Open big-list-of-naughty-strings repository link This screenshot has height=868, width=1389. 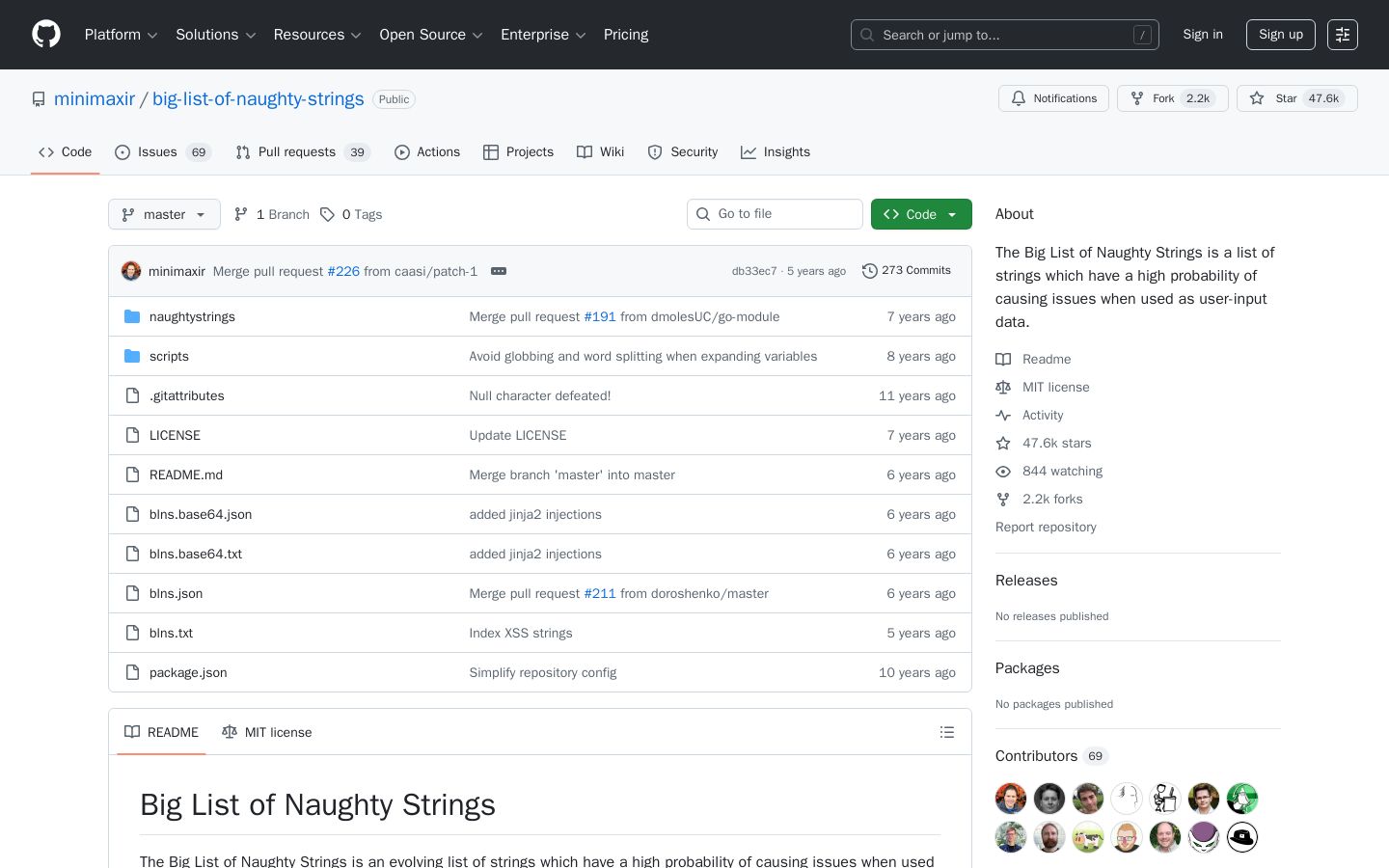(x=259, y=98)
